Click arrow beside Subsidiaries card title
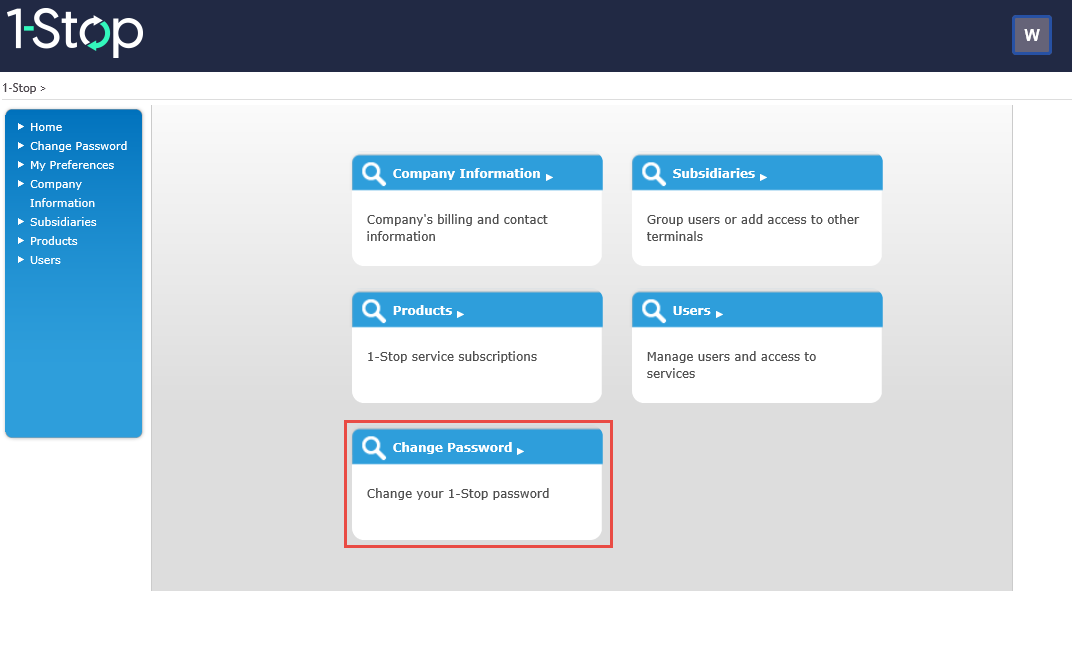 tap(763, 177)
